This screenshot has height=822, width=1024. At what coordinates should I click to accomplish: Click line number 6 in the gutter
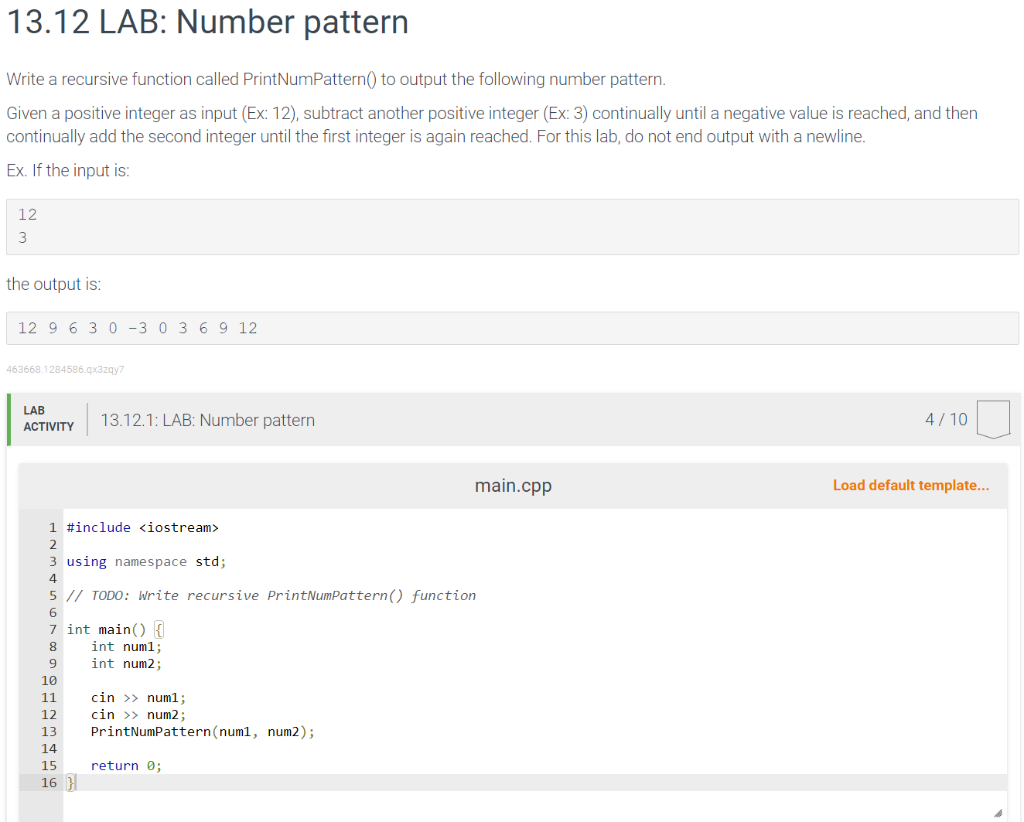pyautogui.click(x=53, y=612)
